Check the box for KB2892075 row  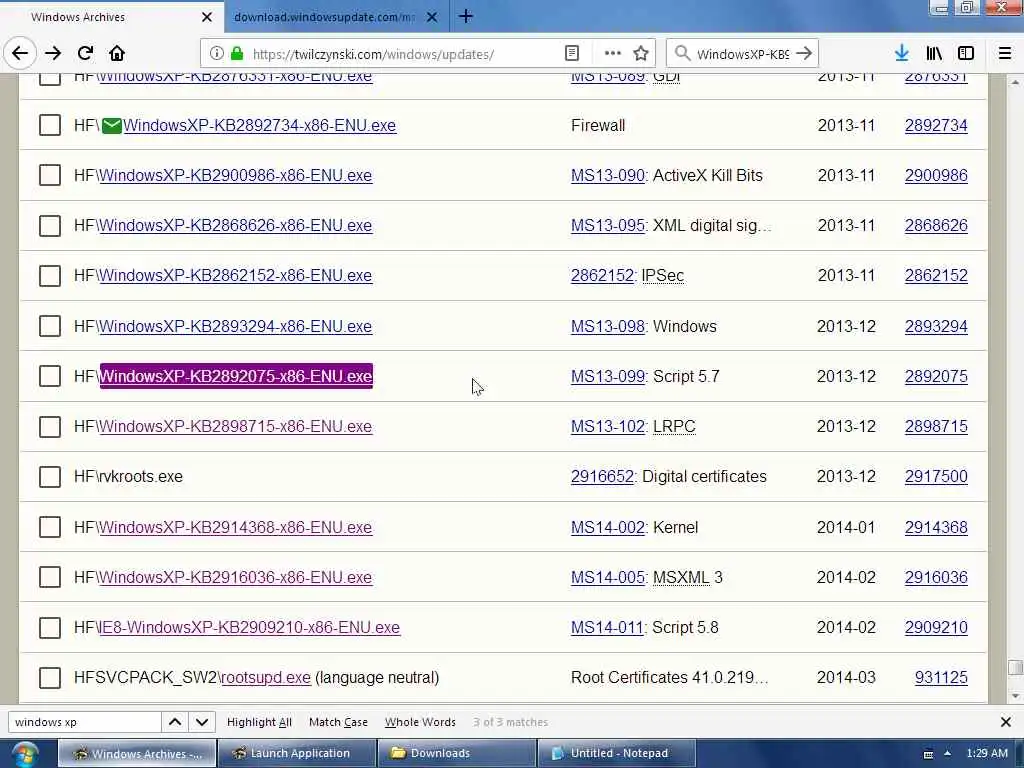click(50, 376)
